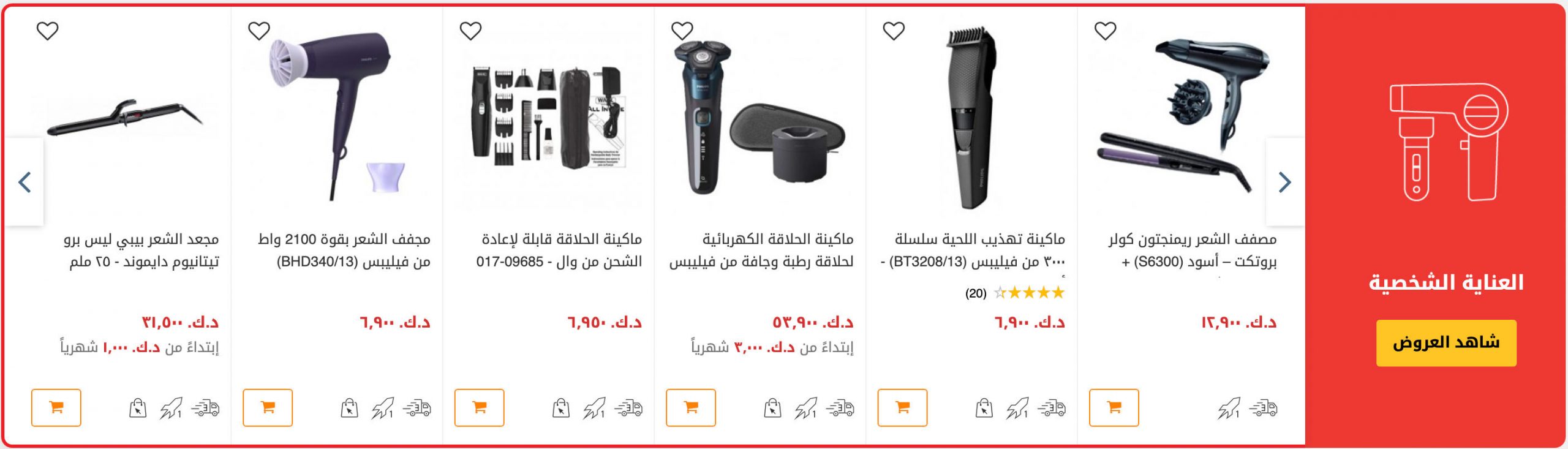The height and width of the screenshot is (449, 1568).
Task: Click delivery truck icon under Philips hair dryer
Action: click(417, 408)
